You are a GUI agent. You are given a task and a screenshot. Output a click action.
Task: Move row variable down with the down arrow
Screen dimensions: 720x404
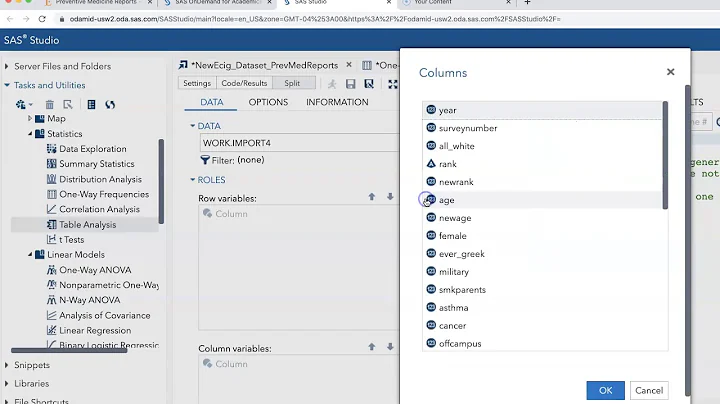[390, 196]
